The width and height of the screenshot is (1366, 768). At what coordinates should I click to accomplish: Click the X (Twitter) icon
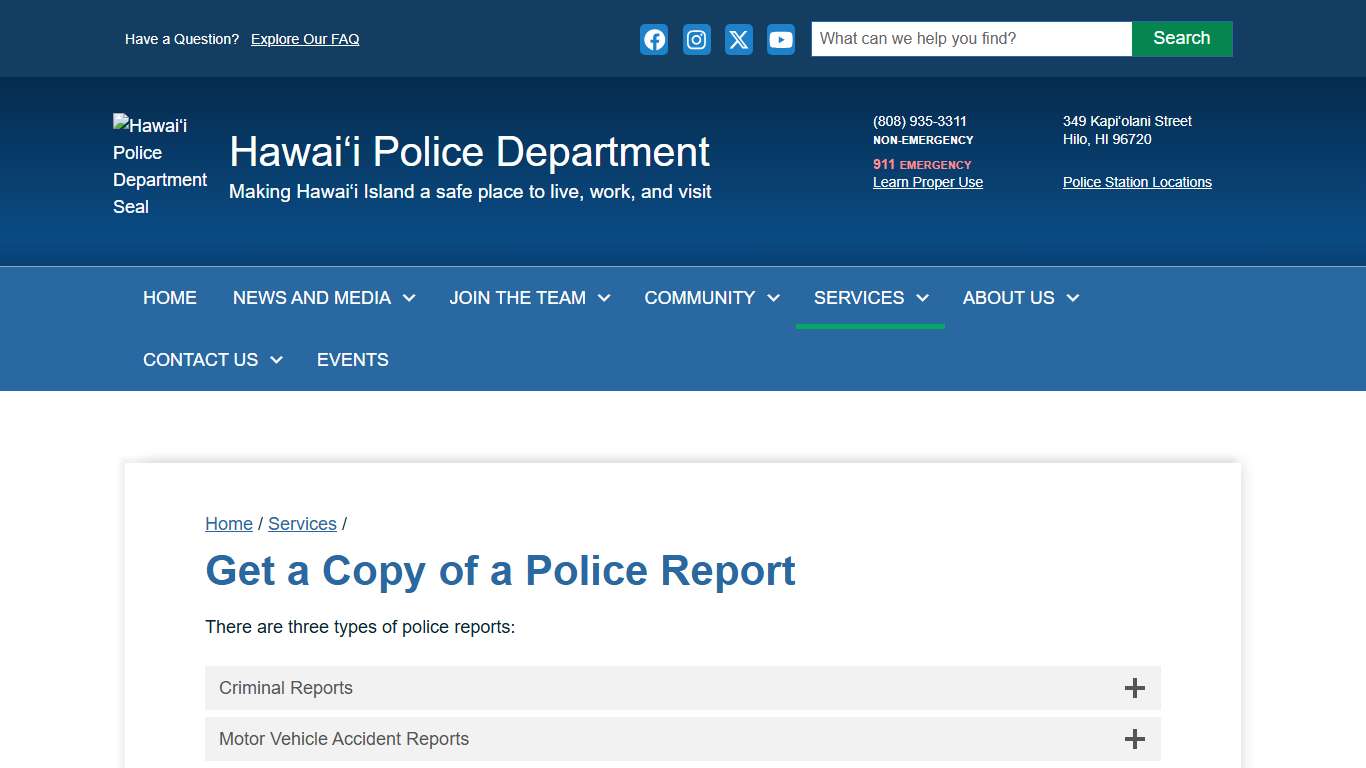pyautogui.click(x=738, y=39)
